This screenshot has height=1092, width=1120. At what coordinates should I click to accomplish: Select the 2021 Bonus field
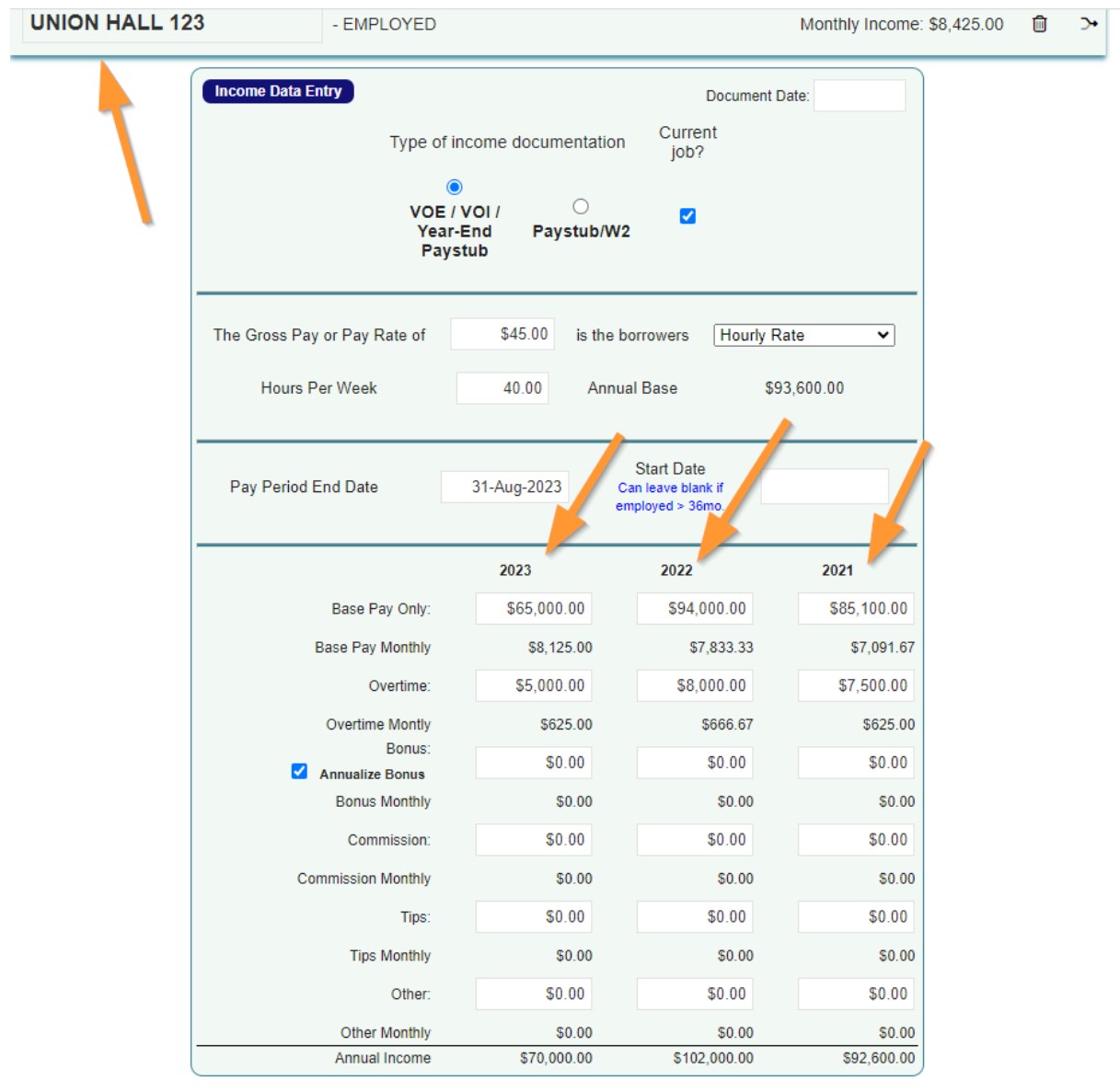tap(856, 762)
